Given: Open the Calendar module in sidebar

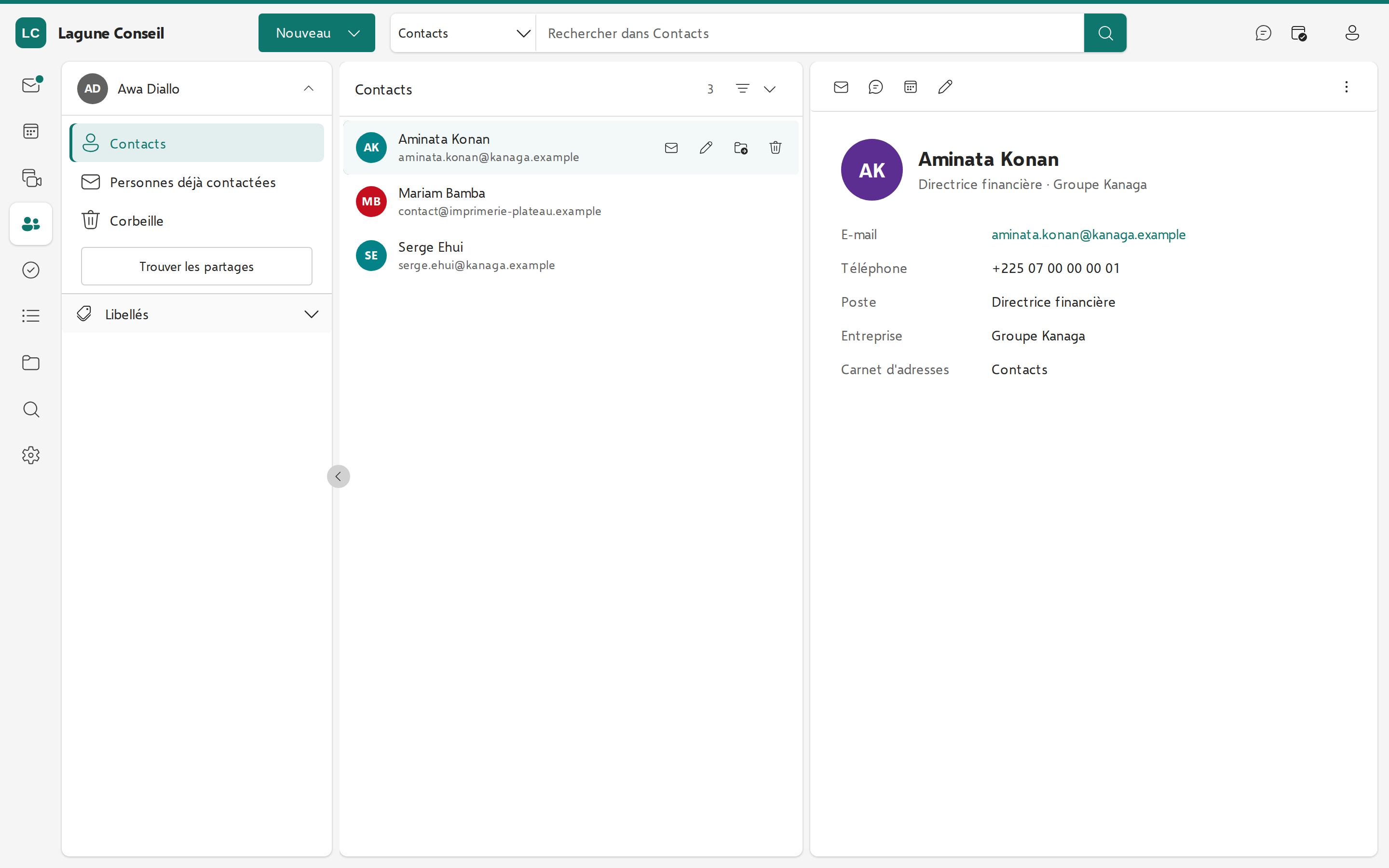Looking at the screenshot, I should click(31, 132).
